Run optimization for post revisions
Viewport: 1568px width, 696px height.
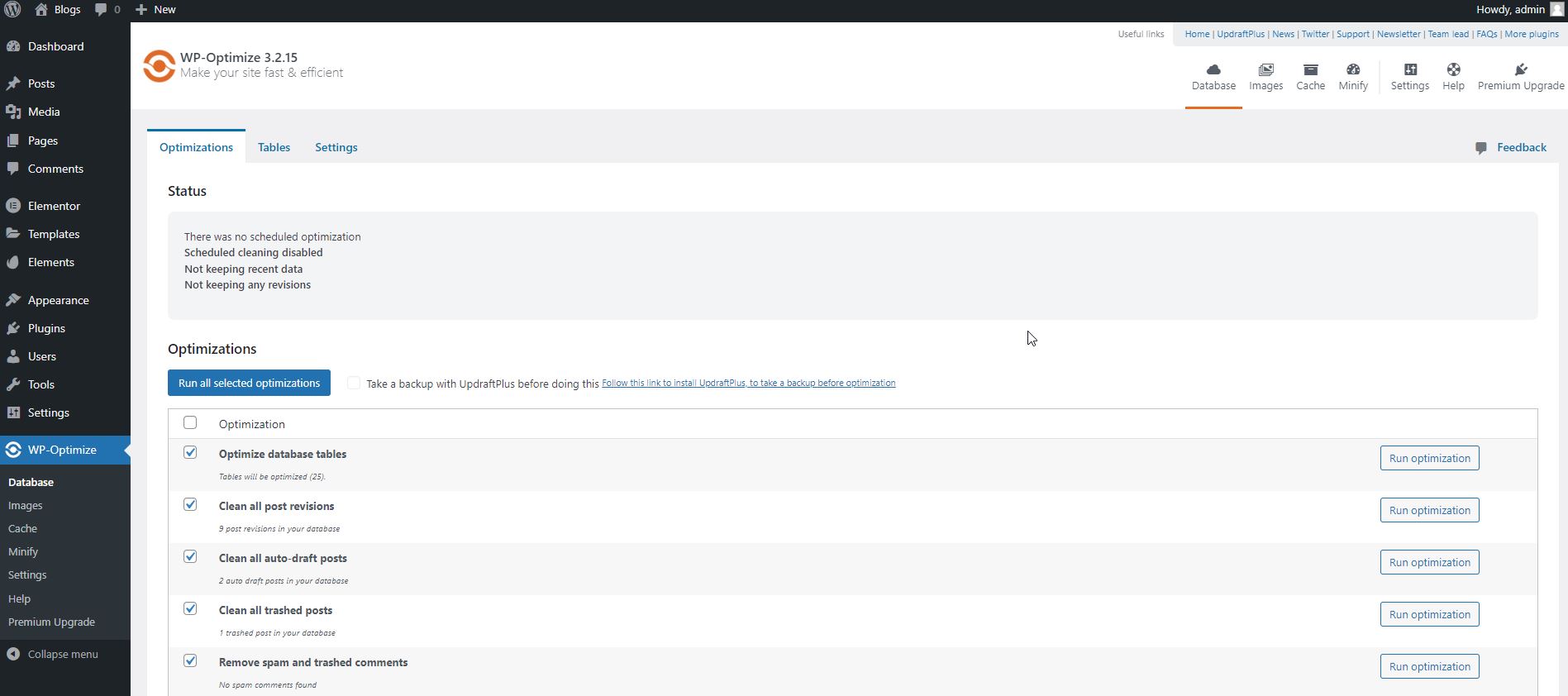(x=1429, y=510)
